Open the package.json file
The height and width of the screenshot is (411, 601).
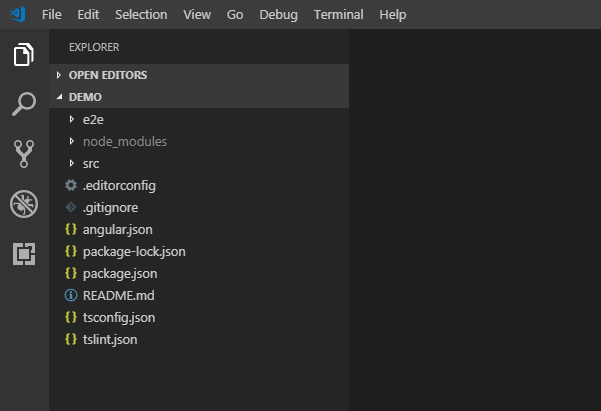pos(120,273)
